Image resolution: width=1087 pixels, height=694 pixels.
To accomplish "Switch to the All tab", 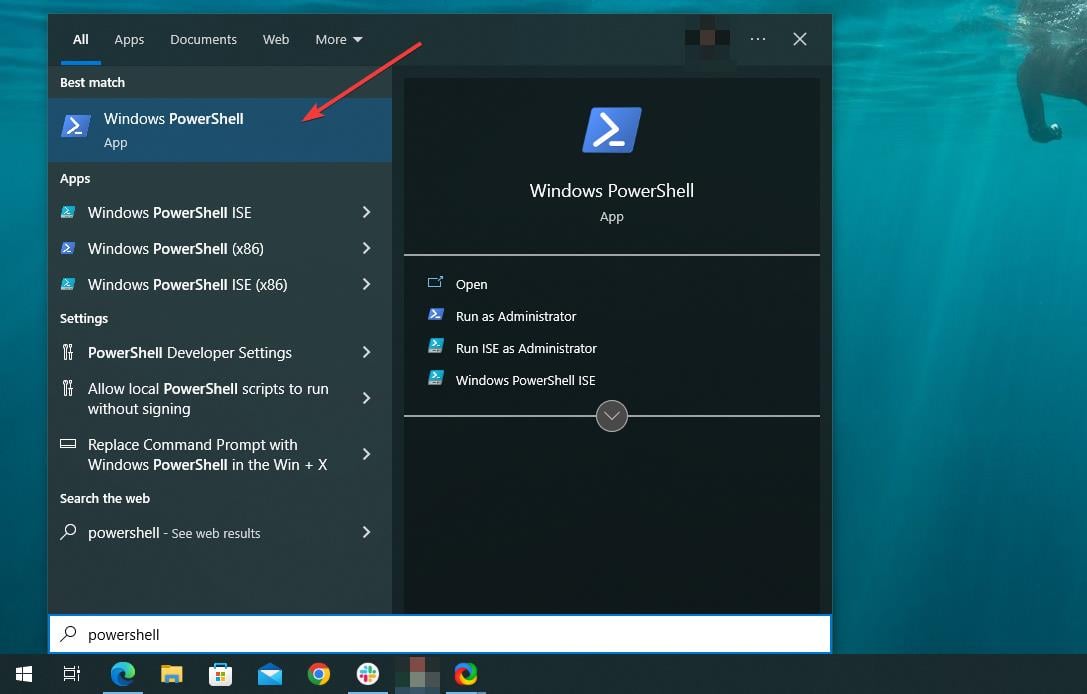I will (80, 40).
